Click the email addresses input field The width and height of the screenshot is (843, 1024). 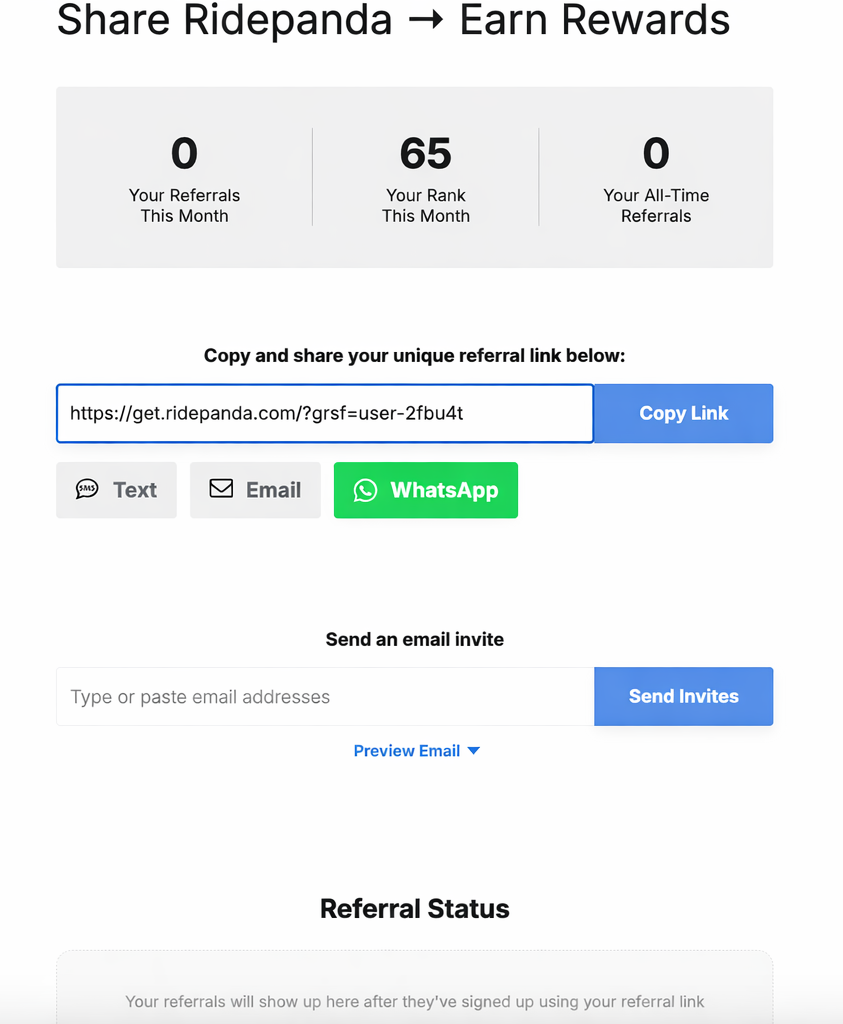pyautogui.click(x=325, y=697)
